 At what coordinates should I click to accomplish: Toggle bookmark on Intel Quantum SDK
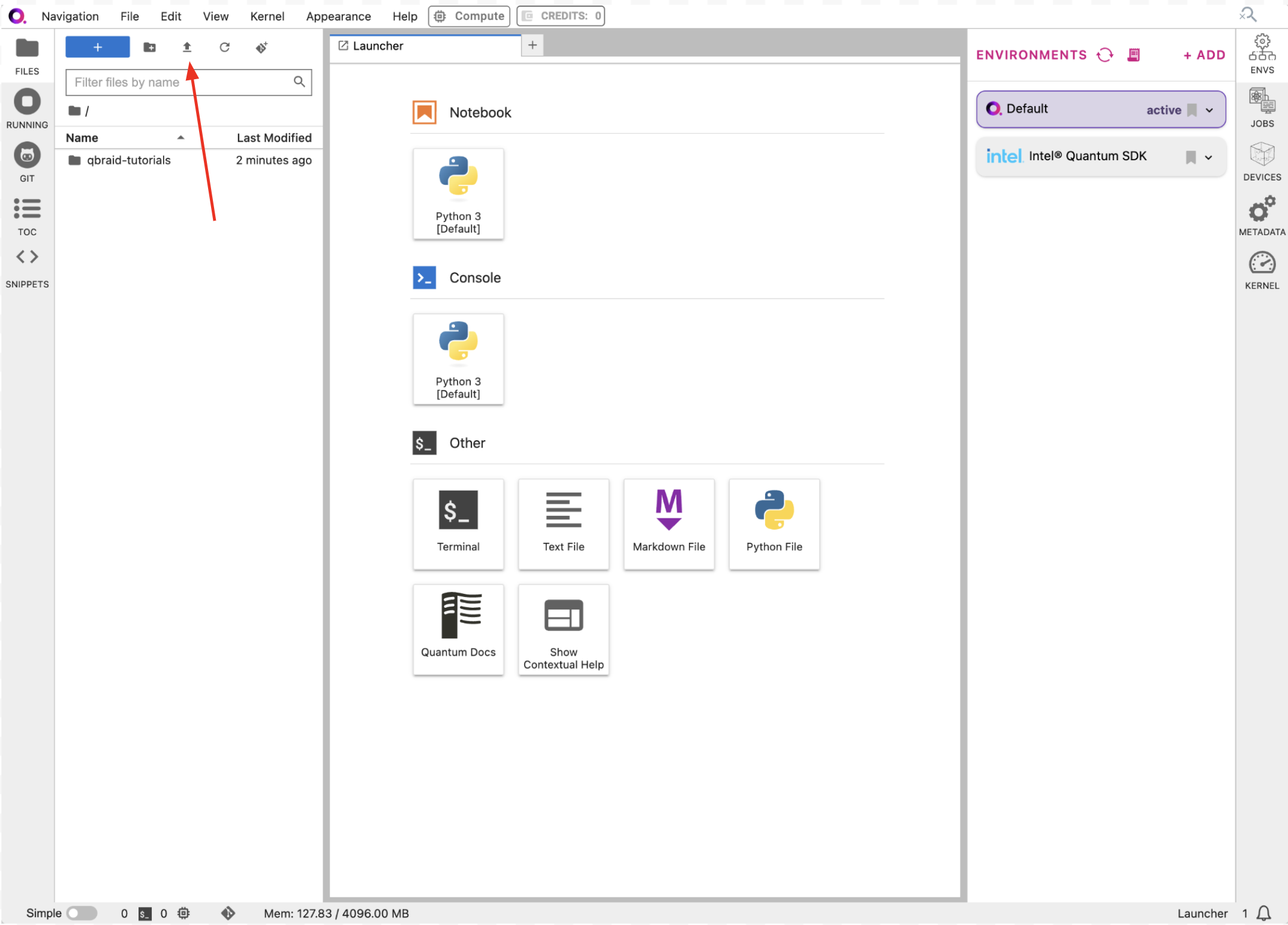(1191, 157)
